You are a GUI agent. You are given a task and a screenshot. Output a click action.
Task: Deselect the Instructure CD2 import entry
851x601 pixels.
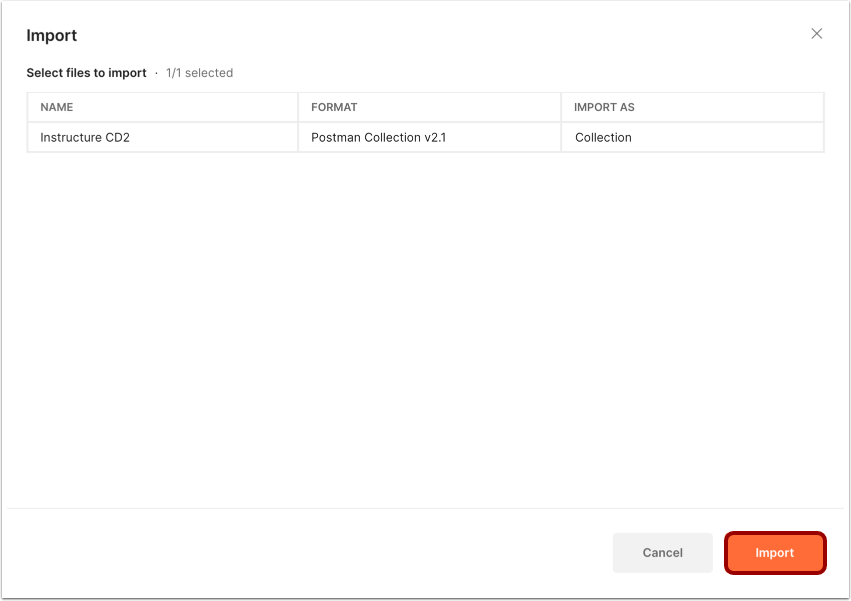click(x=162, y=137)
